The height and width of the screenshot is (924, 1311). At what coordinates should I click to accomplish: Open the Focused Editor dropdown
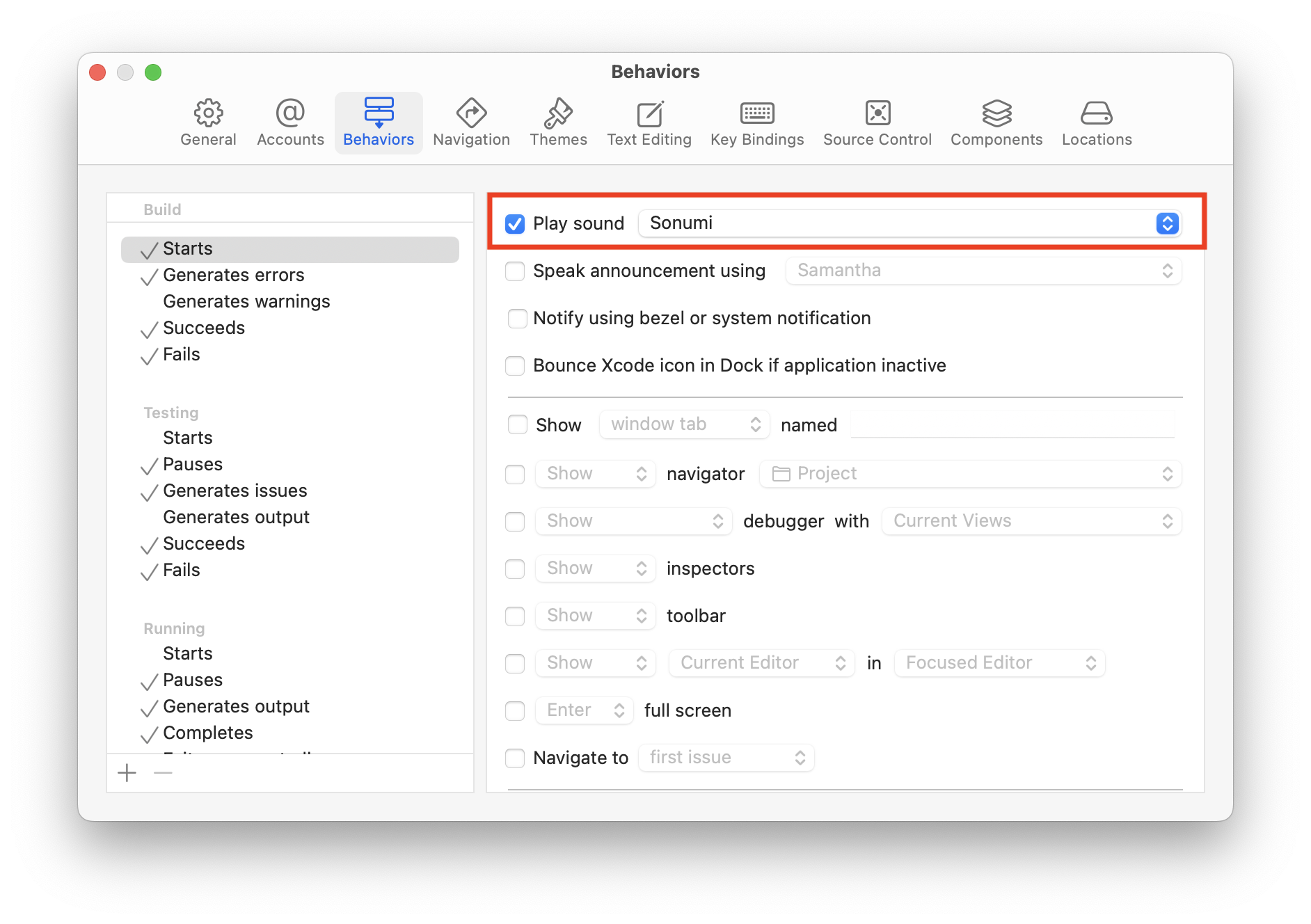999,663
